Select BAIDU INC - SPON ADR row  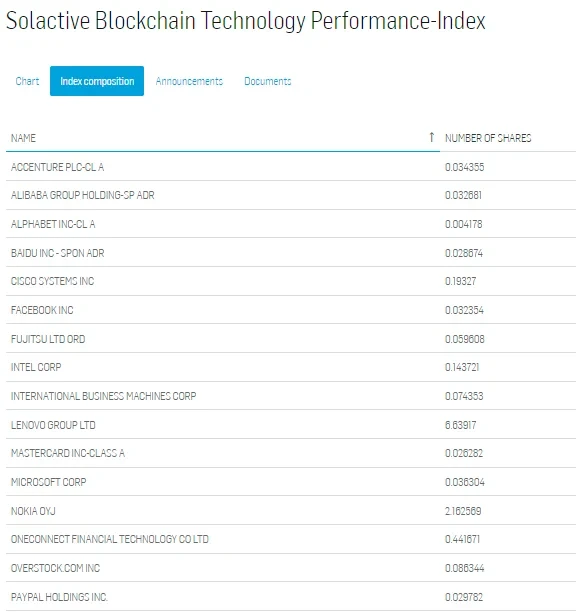coord(291,253)
